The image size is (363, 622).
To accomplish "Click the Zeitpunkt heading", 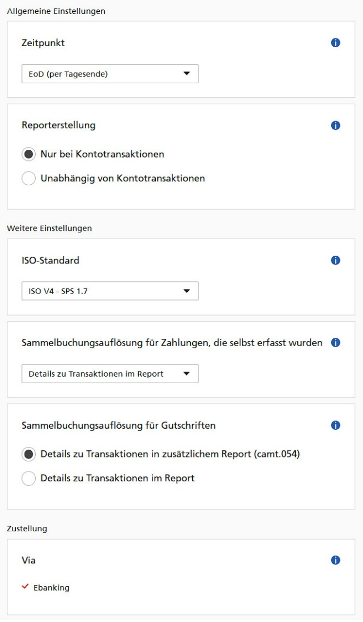I will [x=43, y=42].
